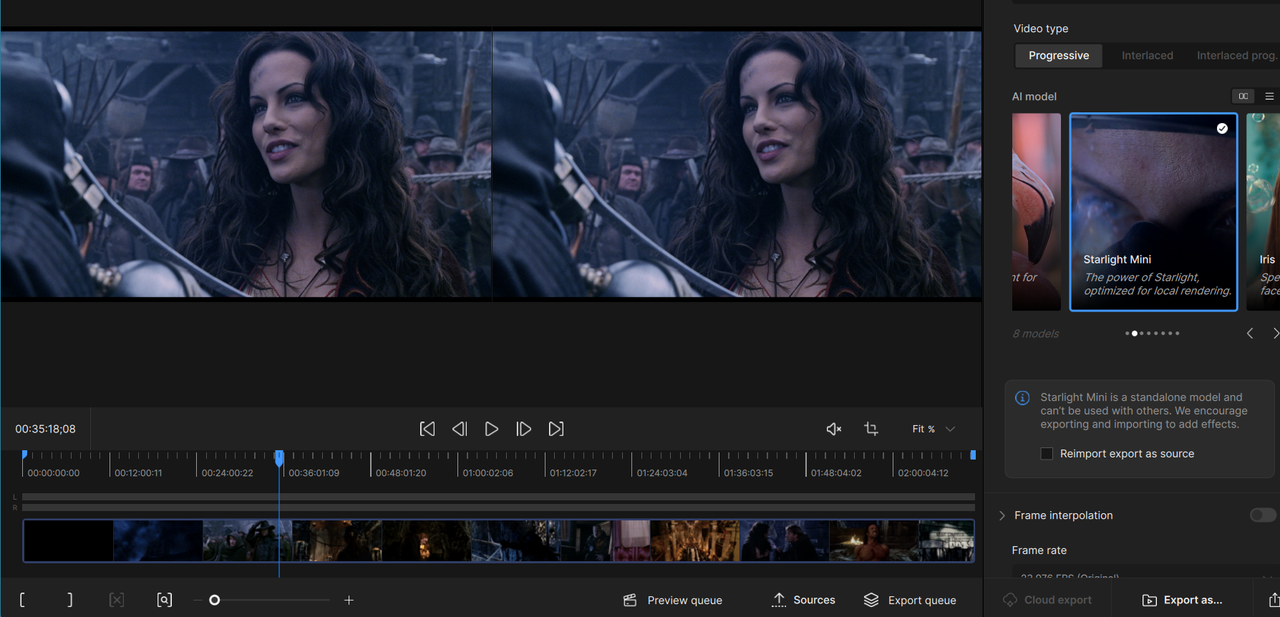Select the Iris model card
Screen dimensions: 1280x617
[1263, 211]
